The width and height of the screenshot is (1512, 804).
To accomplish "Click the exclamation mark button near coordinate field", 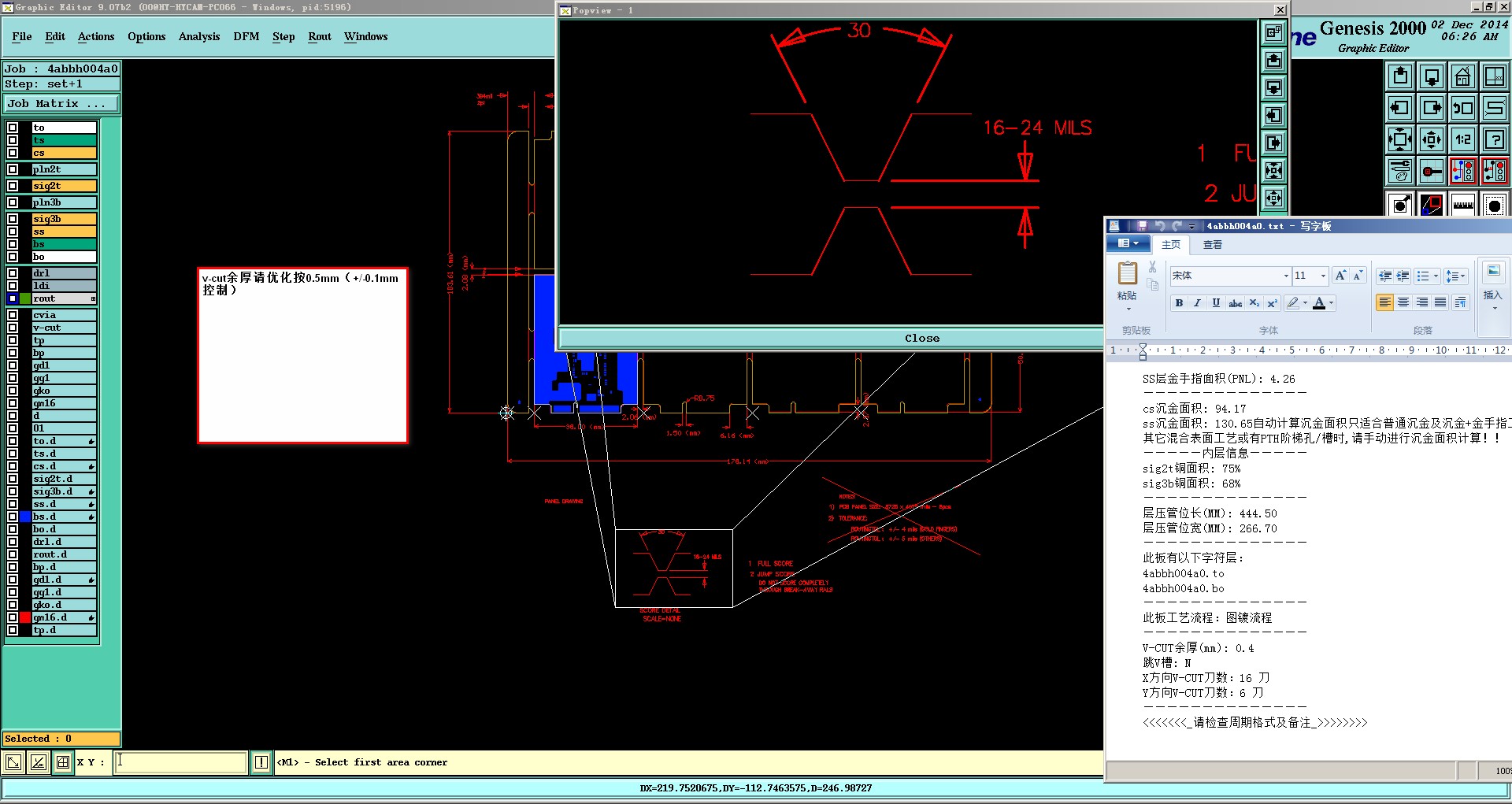I will 261,762.
